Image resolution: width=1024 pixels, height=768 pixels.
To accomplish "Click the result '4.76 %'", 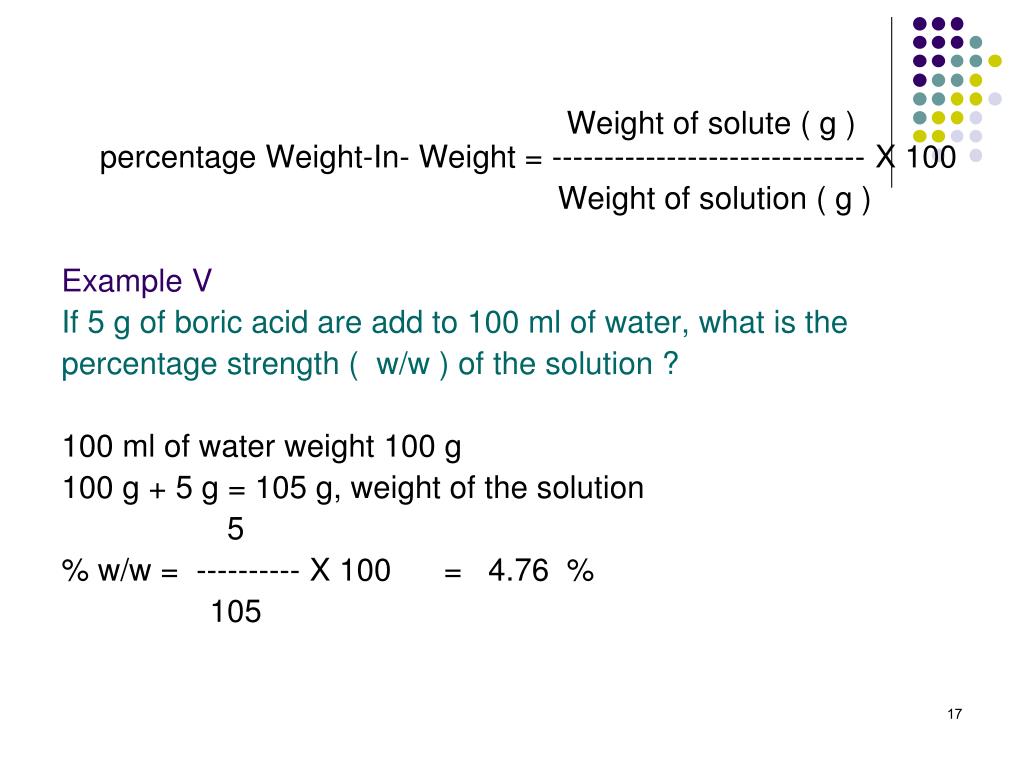I will 541,571.
